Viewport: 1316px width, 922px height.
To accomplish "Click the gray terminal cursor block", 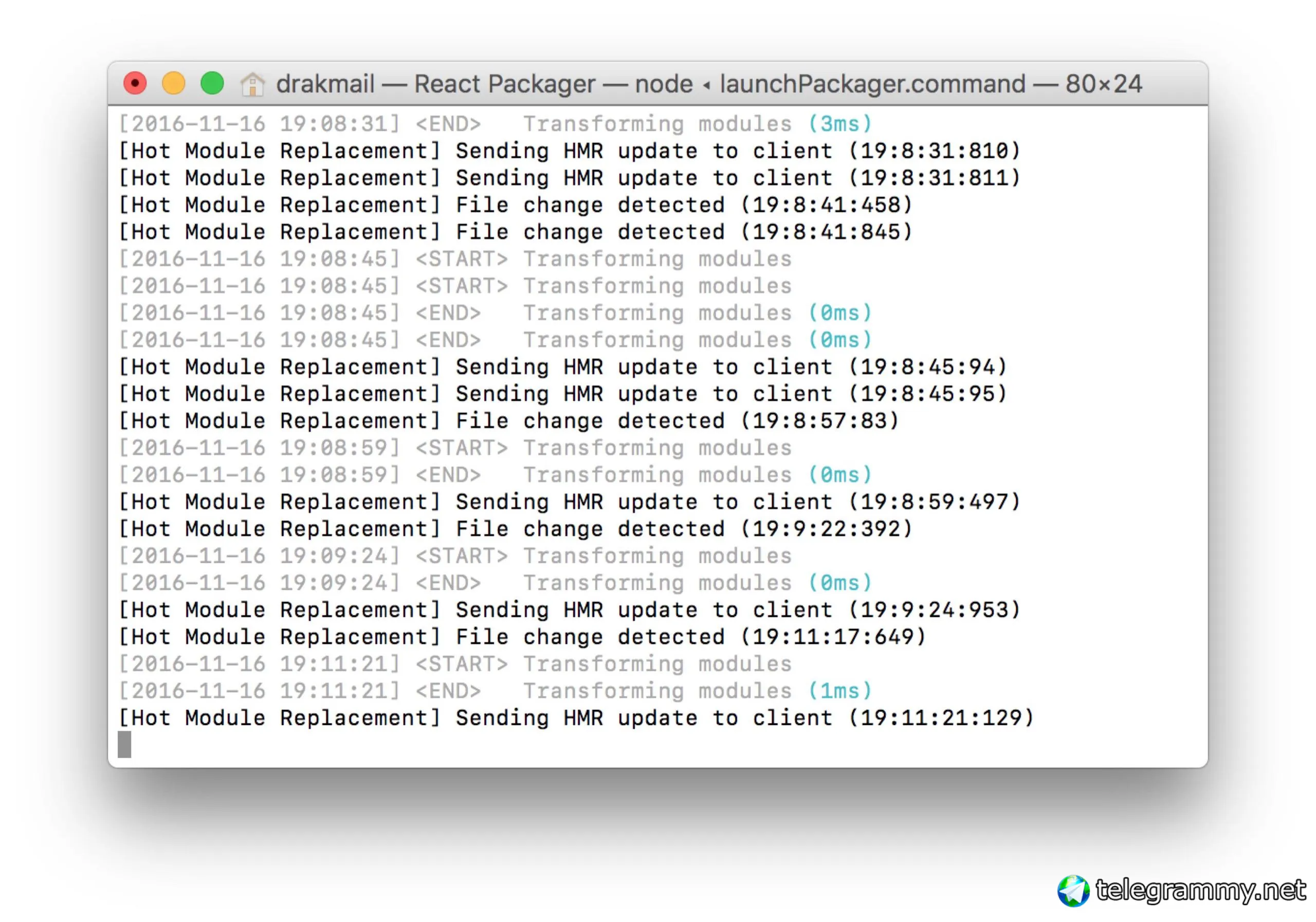I will click(x=124, y=744).
